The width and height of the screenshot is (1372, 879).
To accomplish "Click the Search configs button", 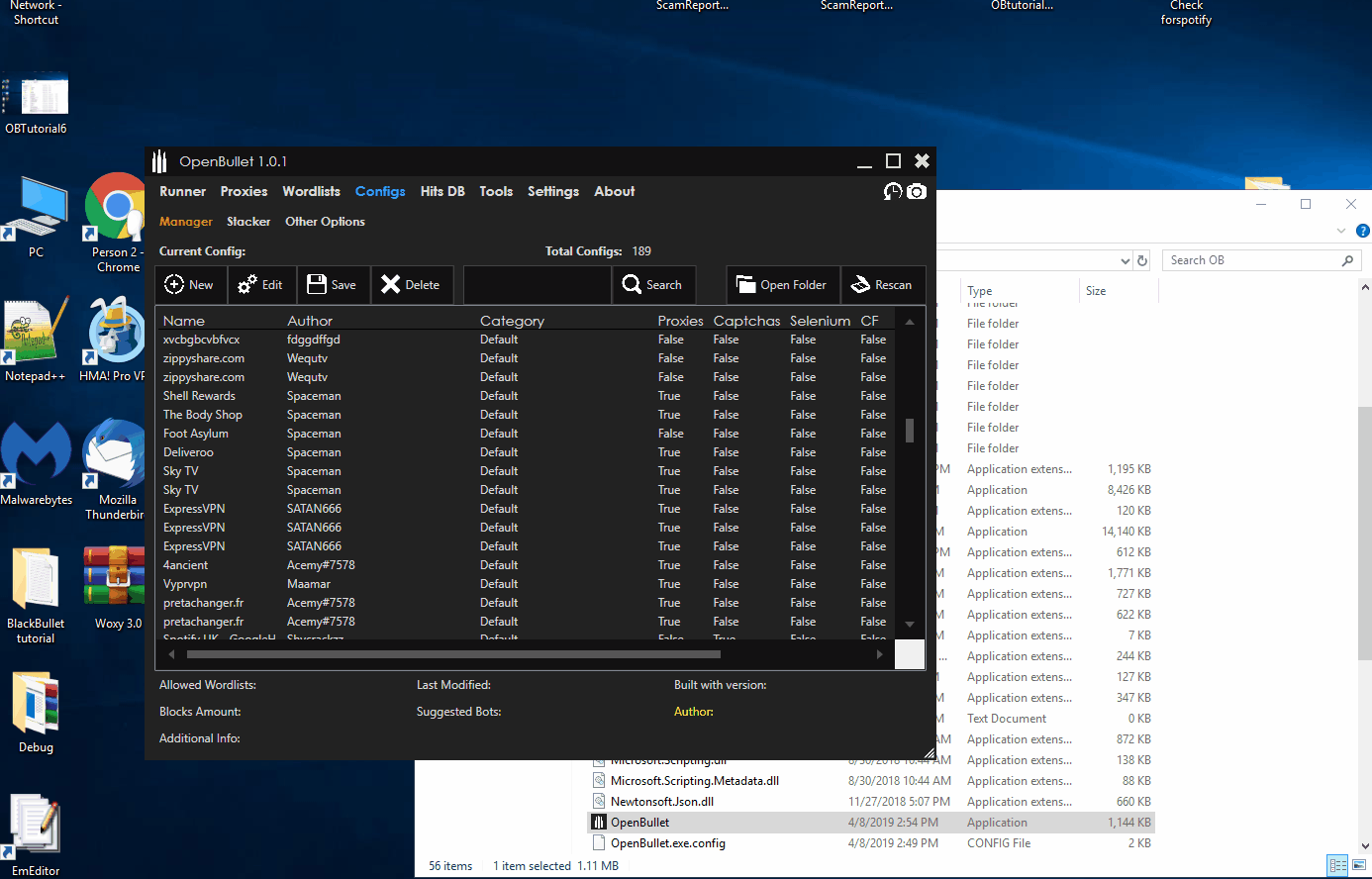I will (x=653, y=285).
